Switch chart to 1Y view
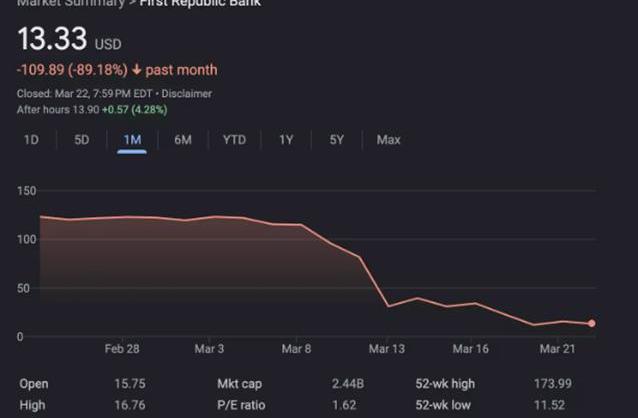 (x=286, y=140)
